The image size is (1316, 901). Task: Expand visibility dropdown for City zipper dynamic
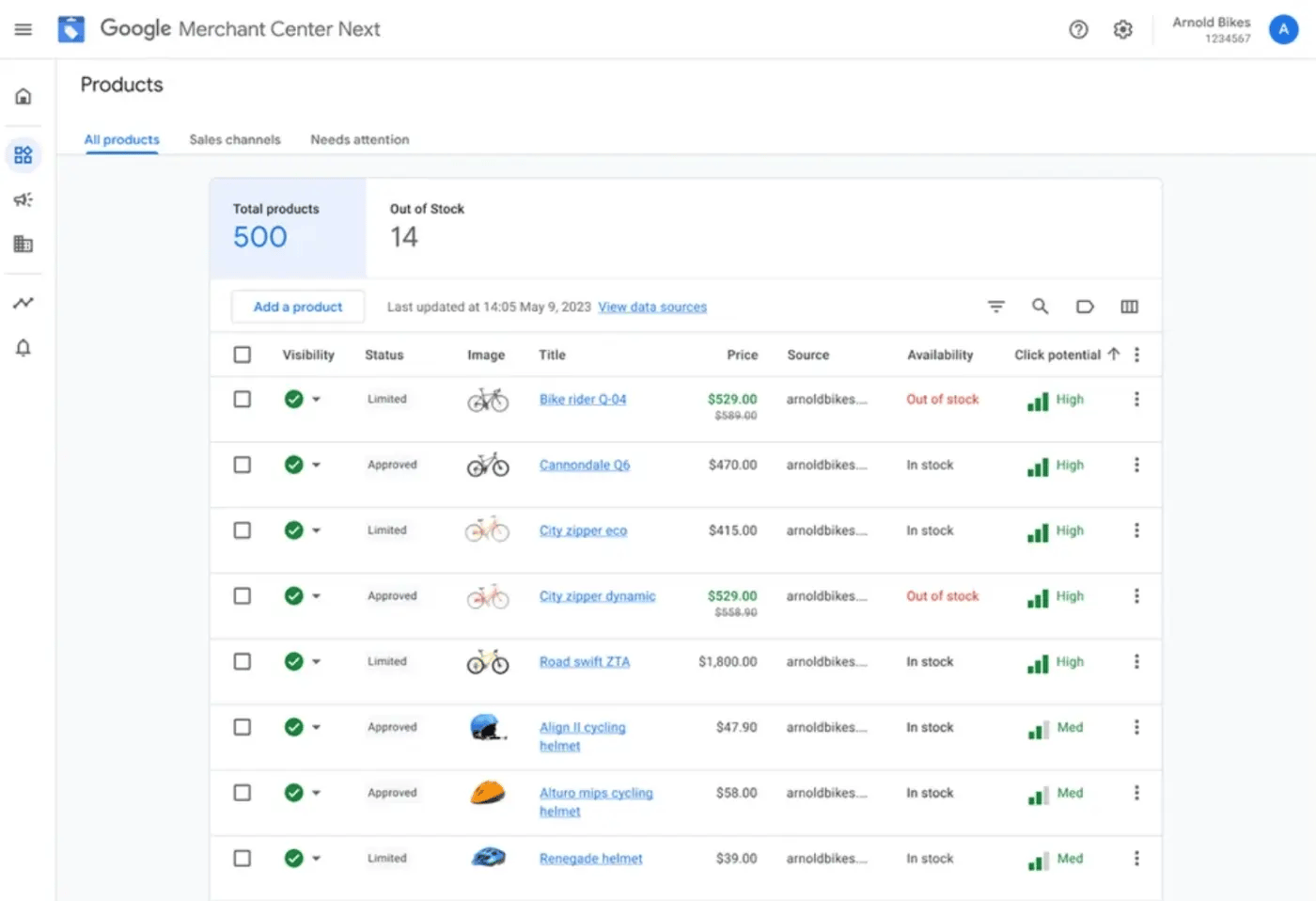(316, 596)
